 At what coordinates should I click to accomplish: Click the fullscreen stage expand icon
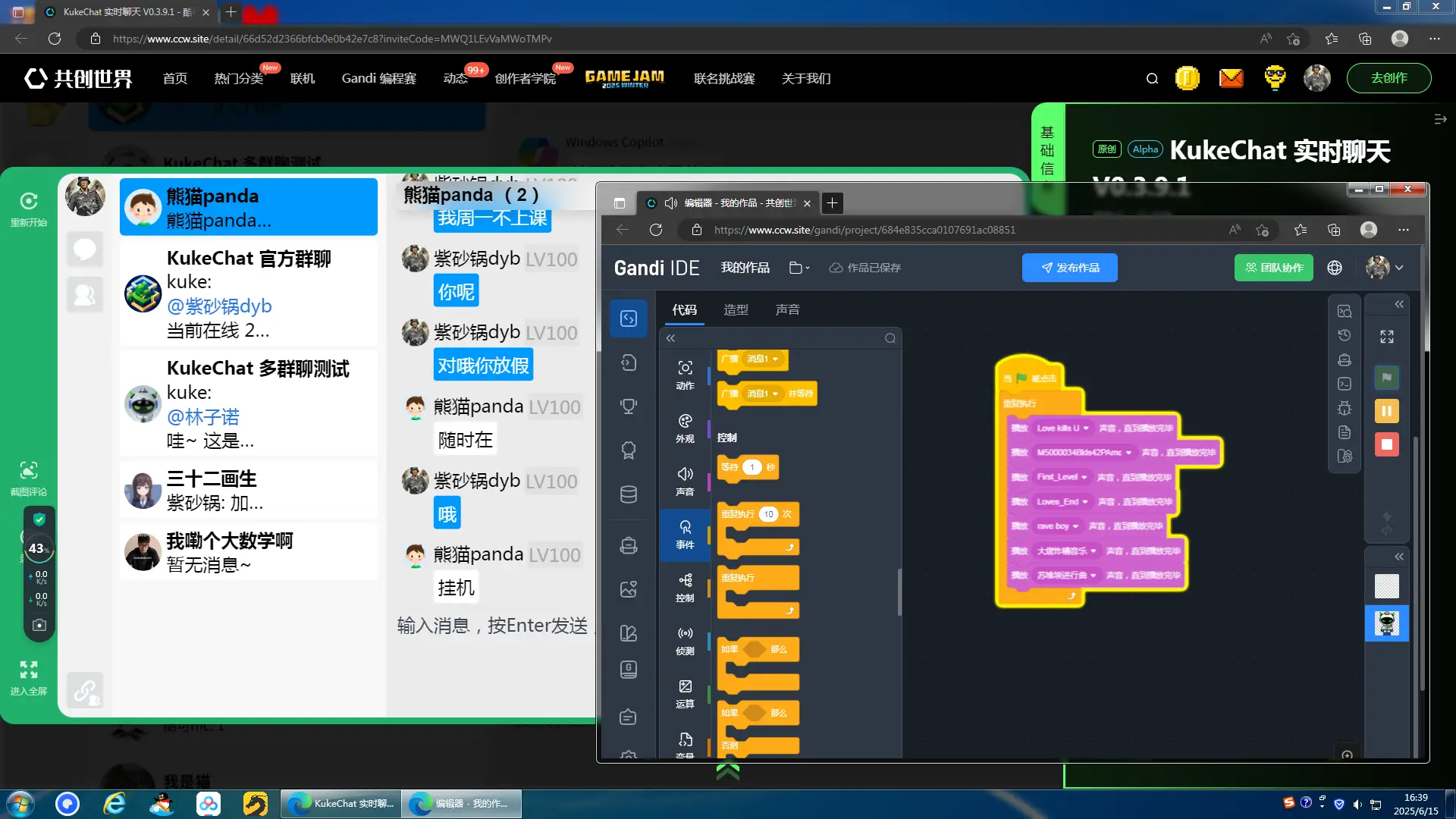pos(1387,337)
